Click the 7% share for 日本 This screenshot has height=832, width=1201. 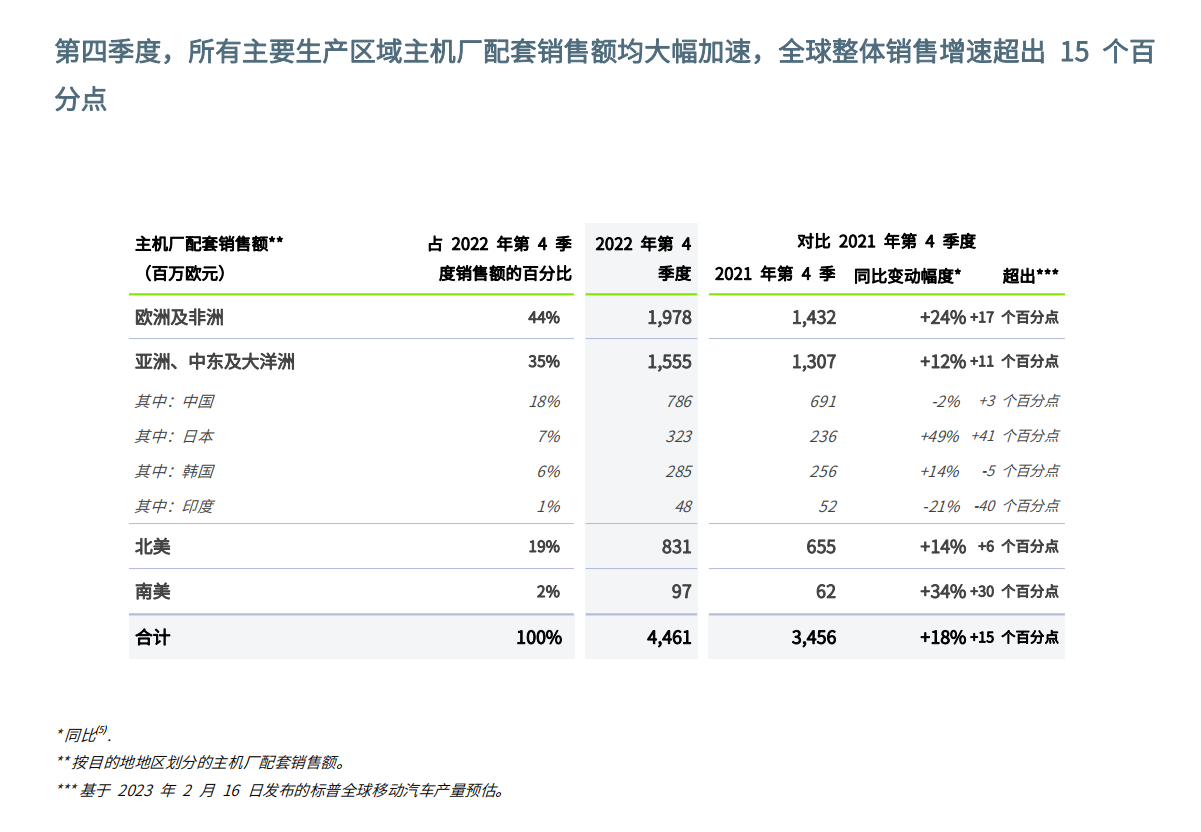(549, 437)
